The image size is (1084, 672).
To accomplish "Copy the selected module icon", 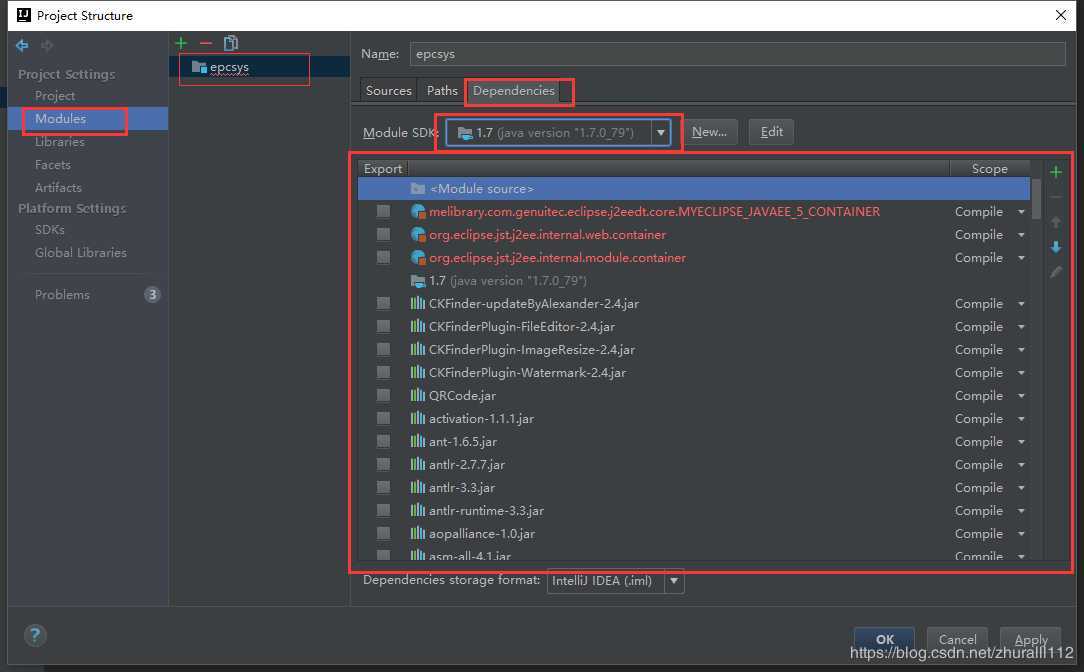I will click(231, 43).
